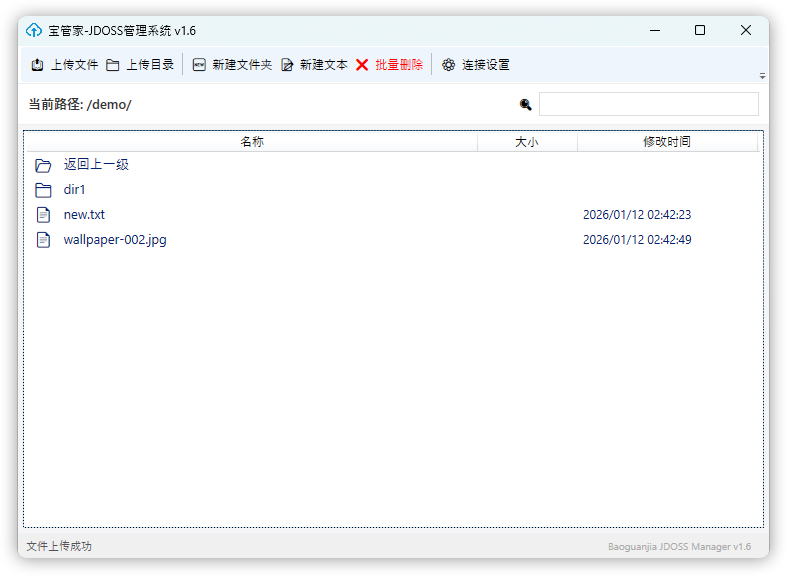Click the new.txt file icon
The image size is (787, 576).
tap(43, 215)
